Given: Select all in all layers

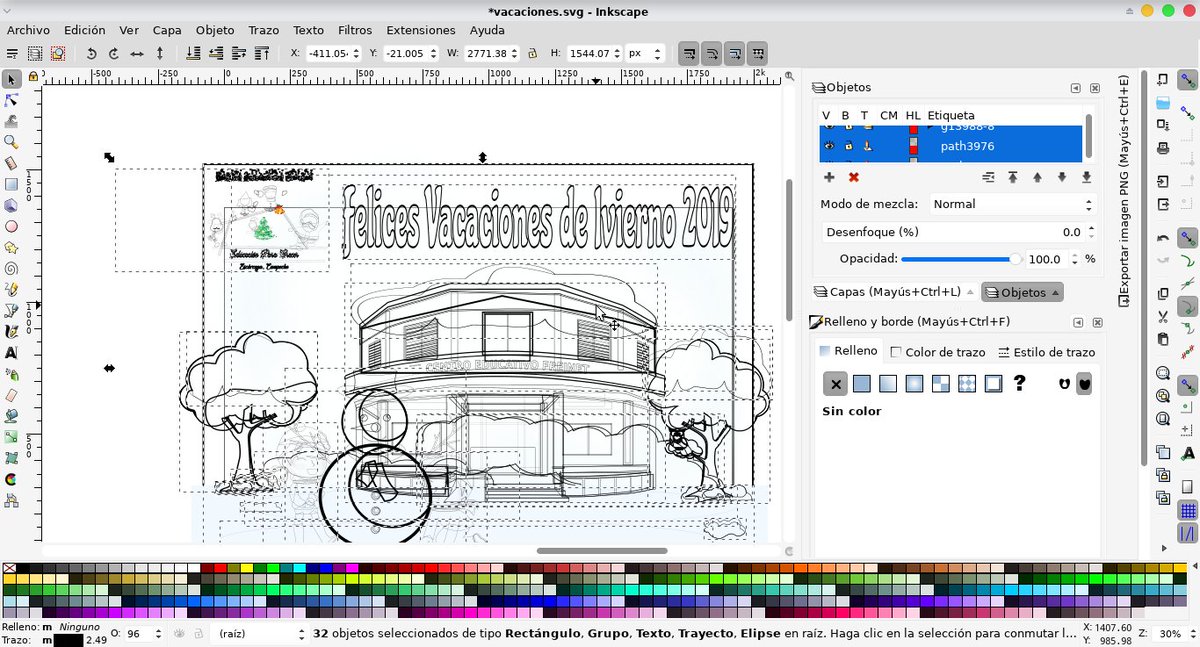Looking at the screenshot, I should coord(35,53).
